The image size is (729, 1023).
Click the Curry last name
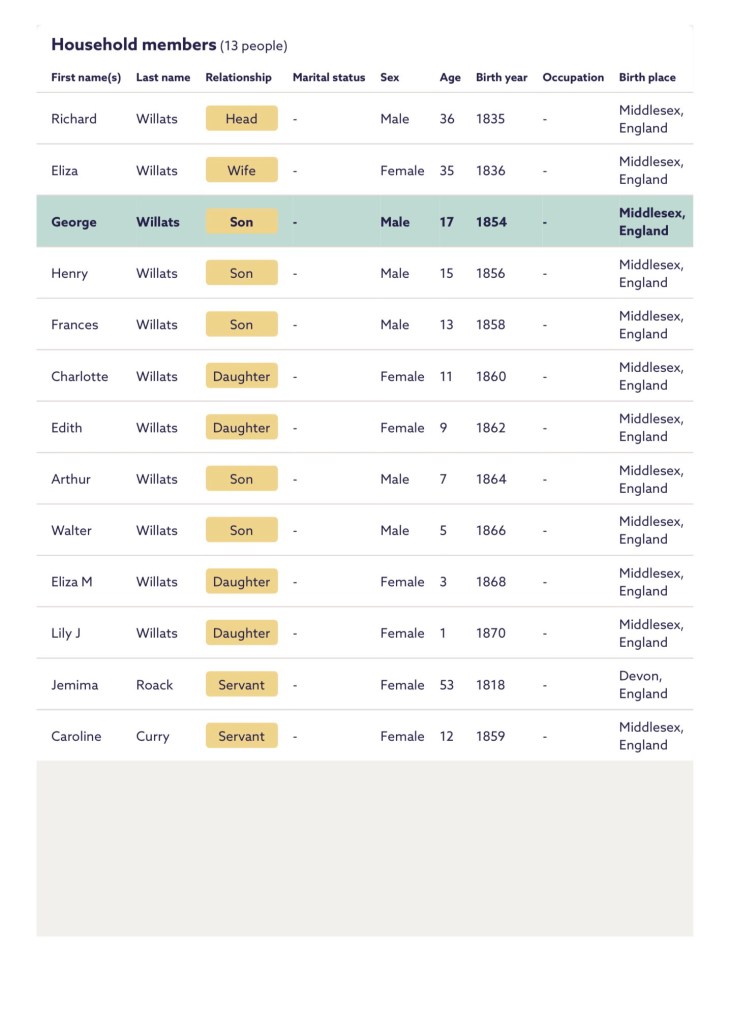click(x=152, y=736)
